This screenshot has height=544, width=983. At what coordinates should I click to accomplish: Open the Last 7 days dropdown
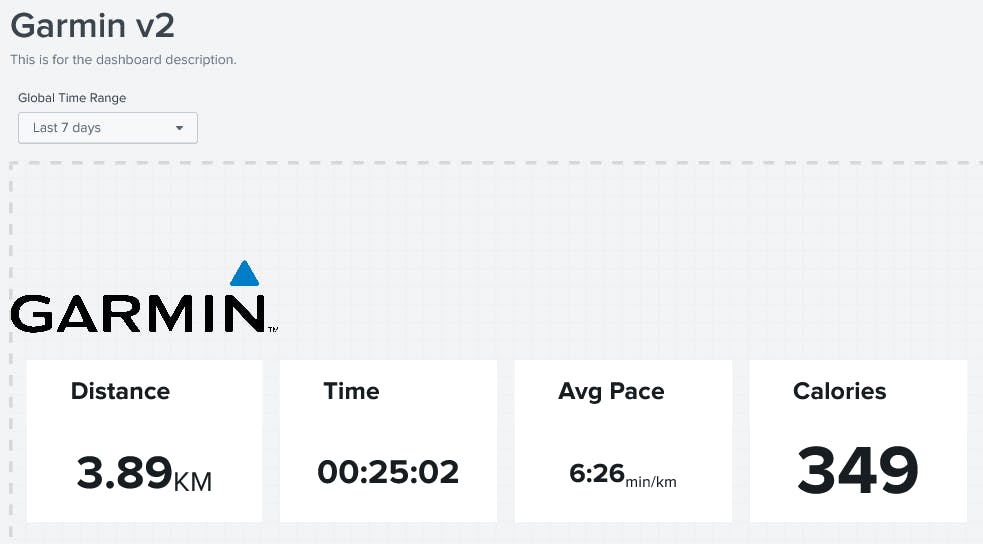pyautogui.click(x=107, y=128)
